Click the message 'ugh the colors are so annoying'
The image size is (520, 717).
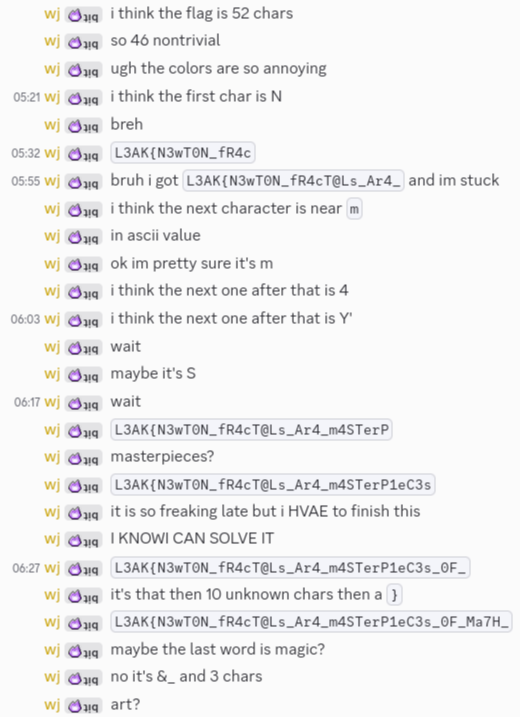[x=219, y=69]
